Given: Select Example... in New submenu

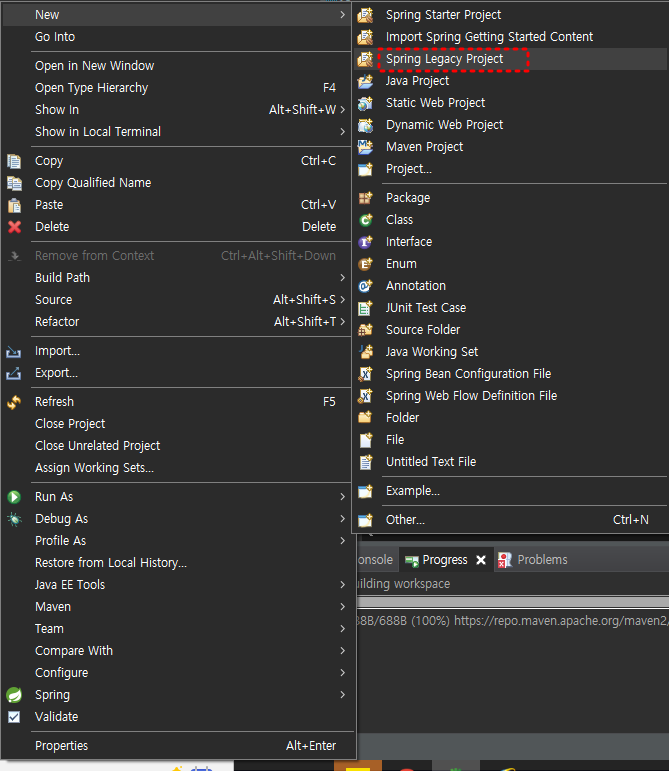Looking at the screenshot, I should (x=510, y=491).
